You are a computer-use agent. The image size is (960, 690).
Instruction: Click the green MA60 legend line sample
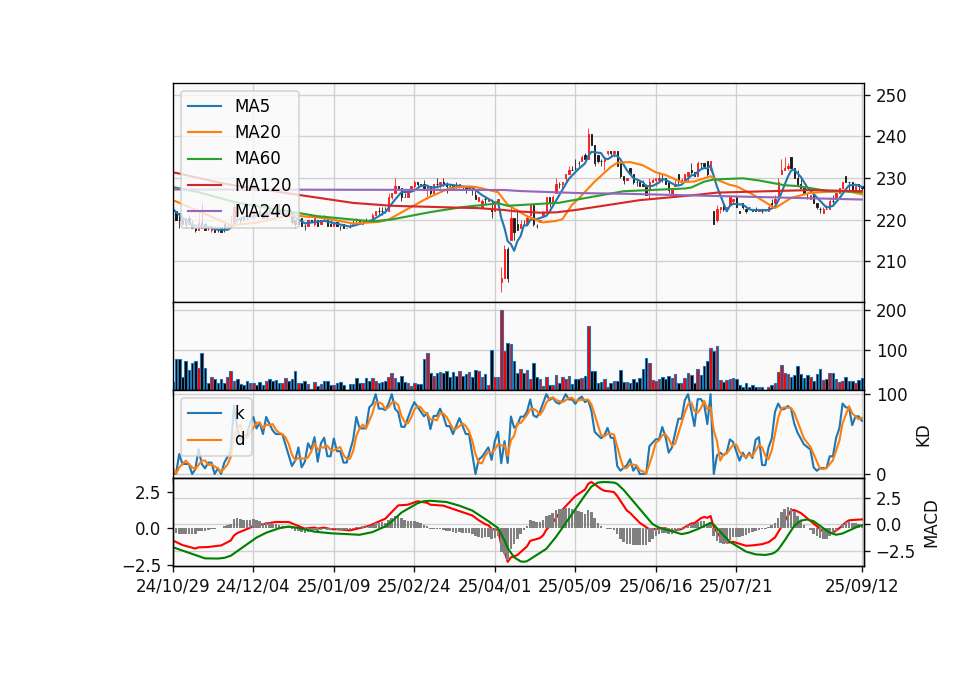pos(204,159)
